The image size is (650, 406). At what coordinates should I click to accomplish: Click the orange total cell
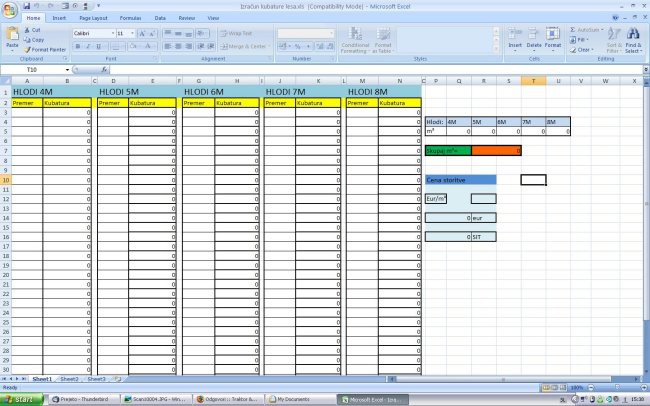coord(496,150)
